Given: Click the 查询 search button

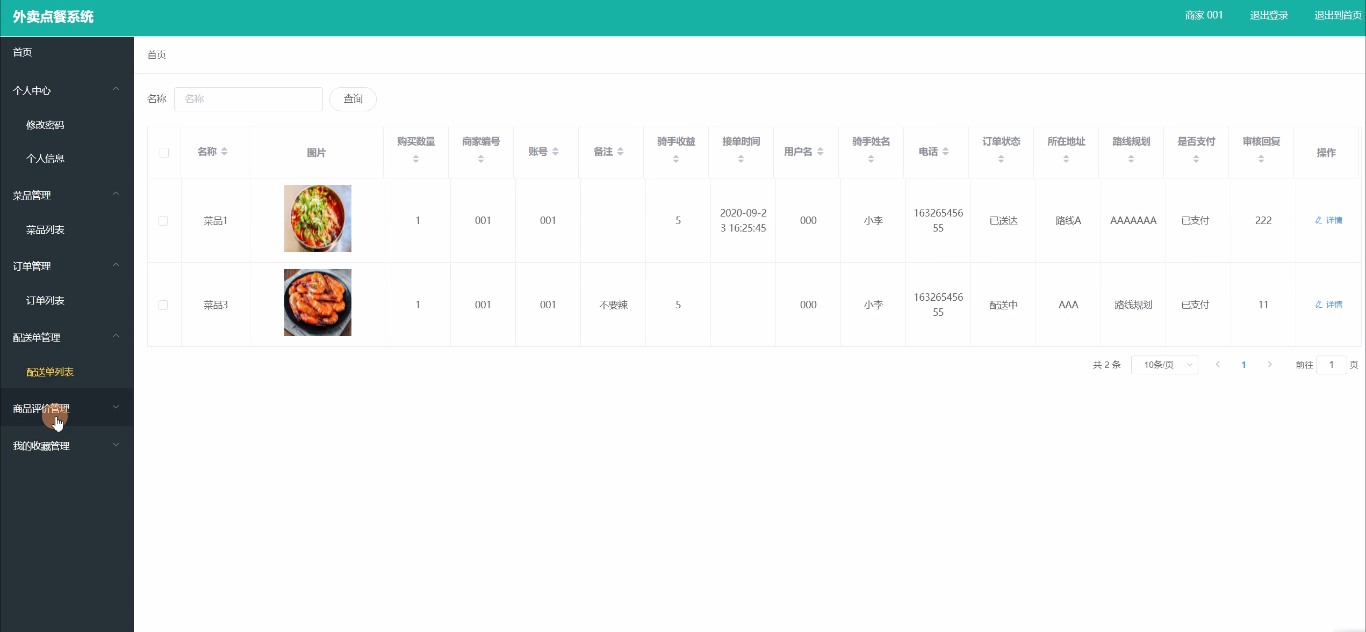Looking at the screenshot, I should pyautogui.click(x=353, y=99).
